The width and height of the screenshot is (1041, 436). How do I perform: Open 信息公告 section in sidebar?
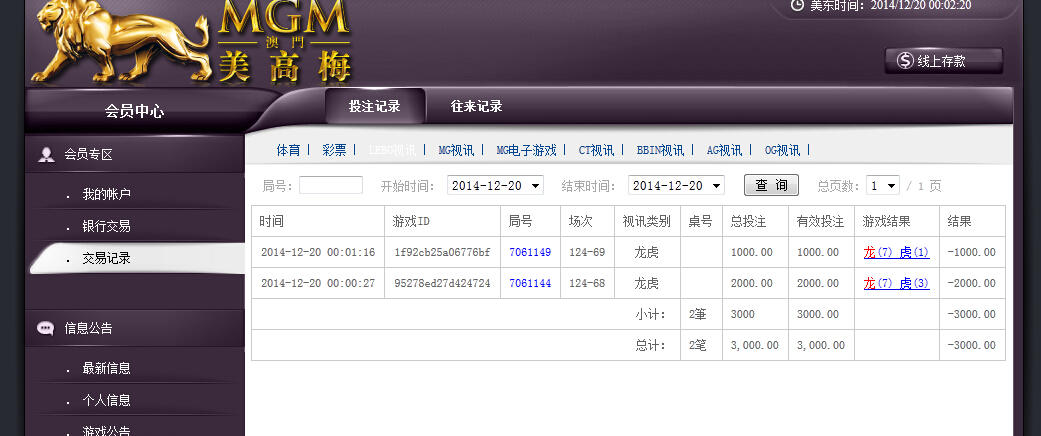coord(135,328)
